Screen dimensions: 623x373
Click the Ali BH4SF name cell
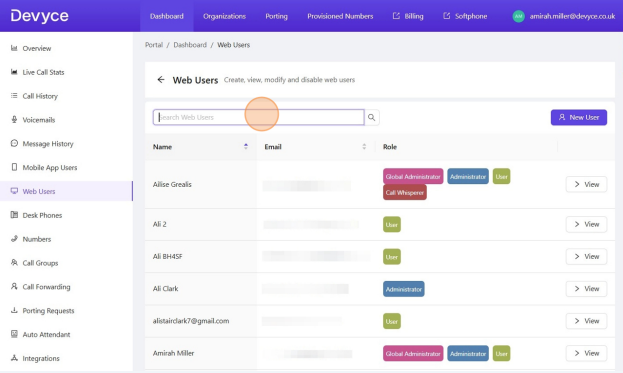[x=200, y=257]
